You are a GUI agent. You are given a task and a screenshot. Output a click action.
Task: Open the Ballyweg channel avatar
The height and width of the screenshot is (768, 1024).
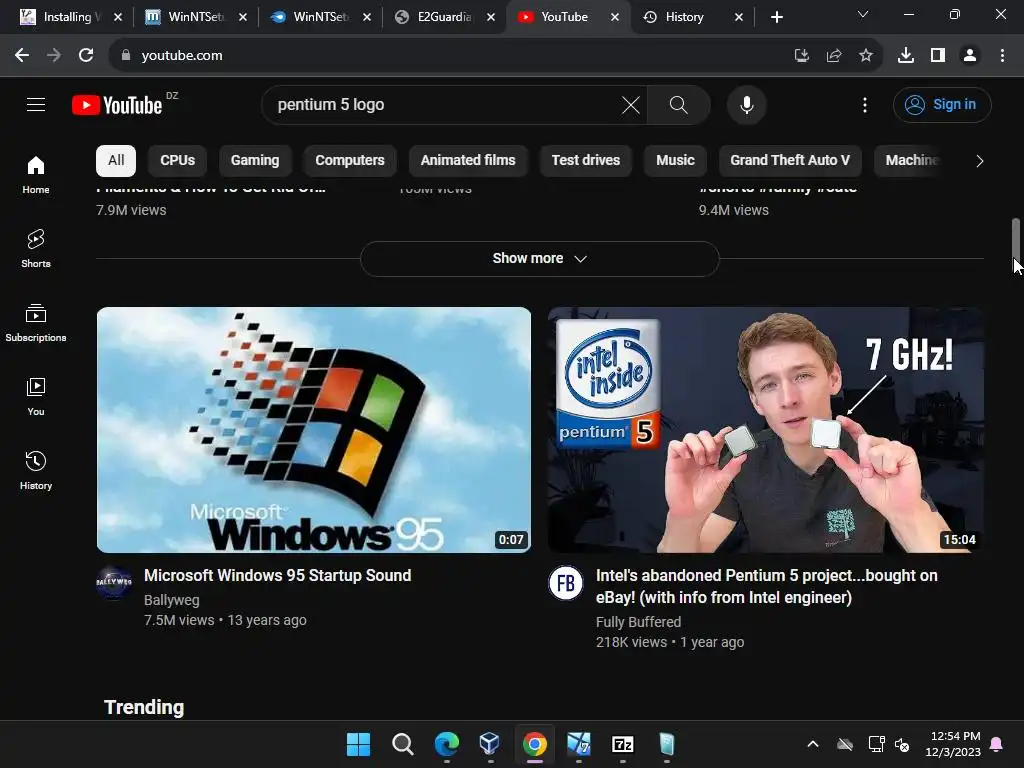pyautogui.click(x=114, y=583)
